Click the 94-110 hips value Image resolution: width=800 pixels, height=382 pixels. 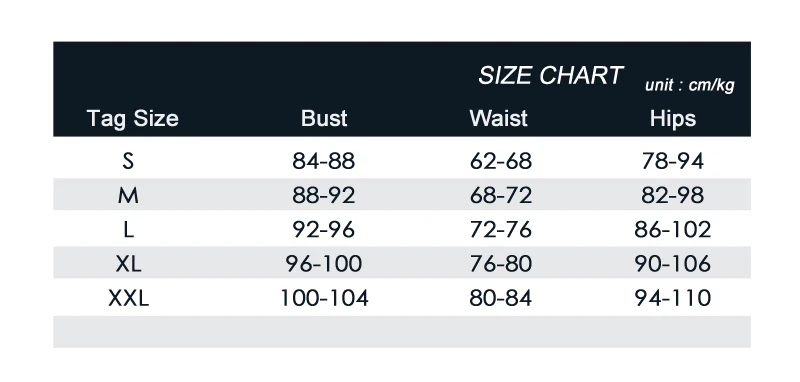coord(672,298)
